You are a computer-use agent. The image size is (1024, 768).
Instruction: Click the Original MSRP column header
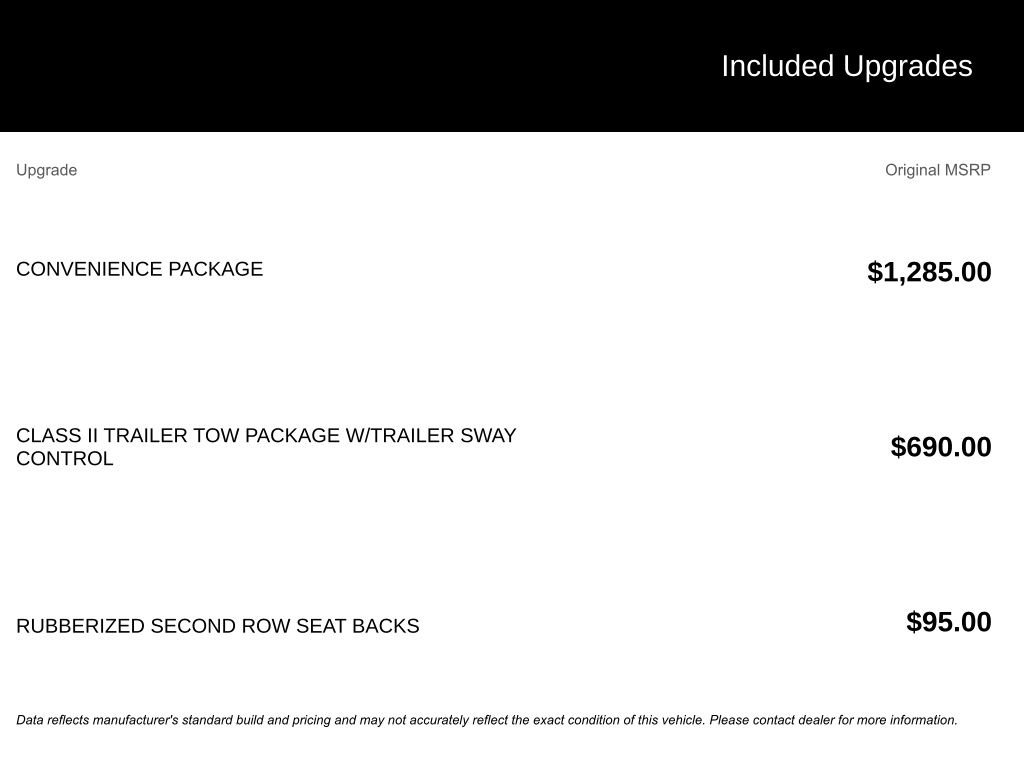937,170
